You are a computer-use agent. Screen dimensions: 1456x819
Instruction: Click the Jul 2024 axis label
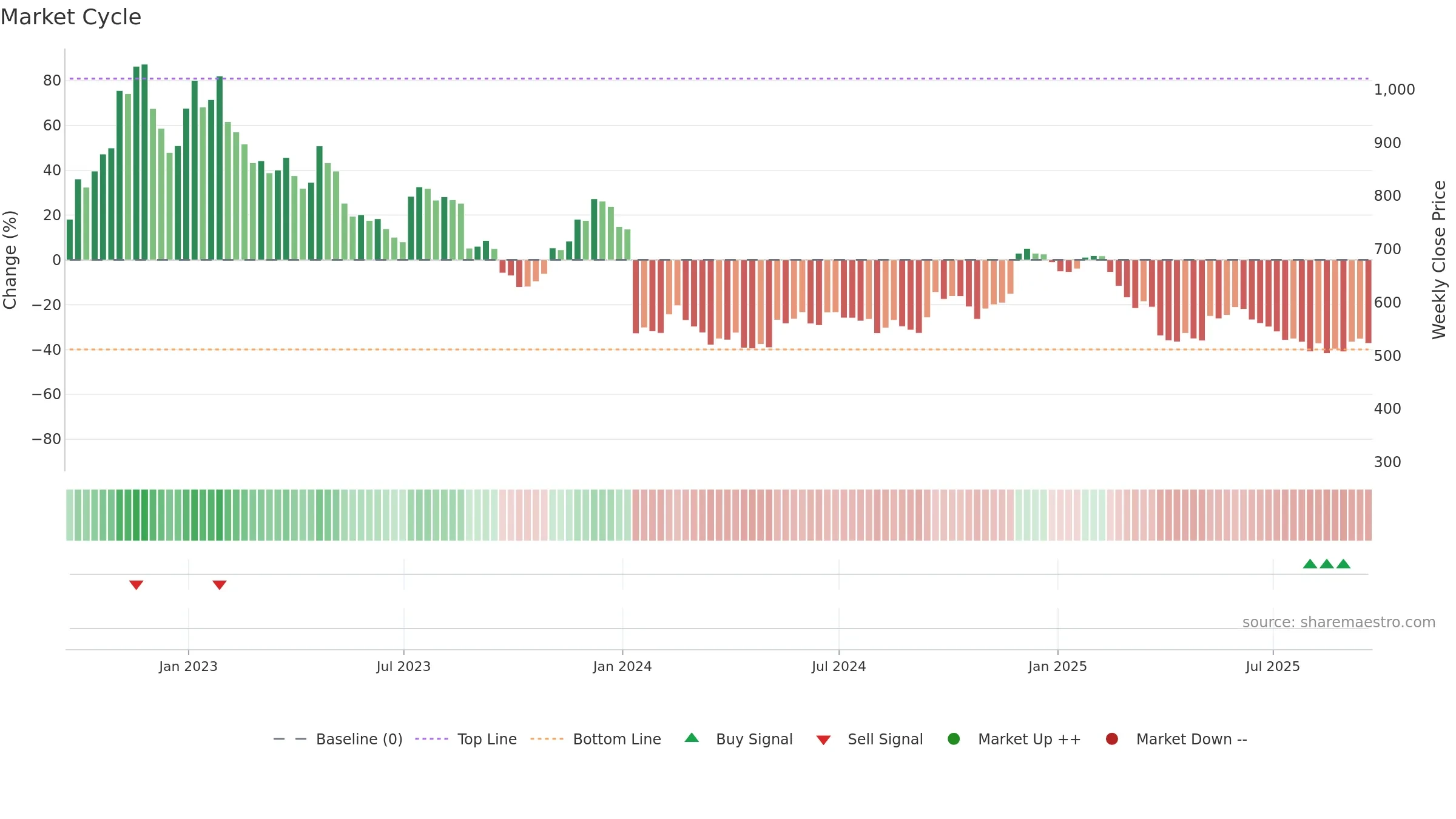point(839,666)
